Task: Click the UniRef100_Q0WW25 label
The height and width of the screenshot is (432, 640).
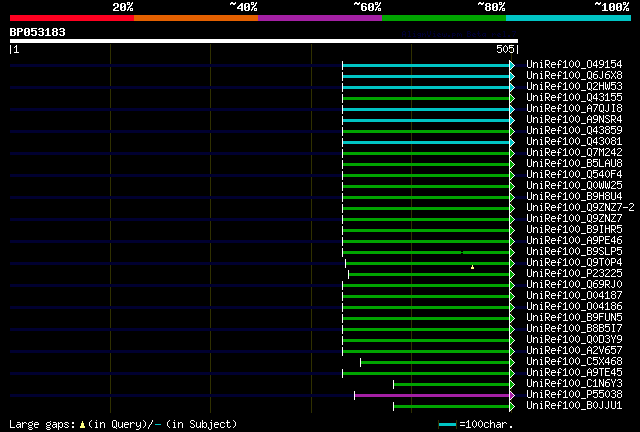Action: [x=574, y=186]
